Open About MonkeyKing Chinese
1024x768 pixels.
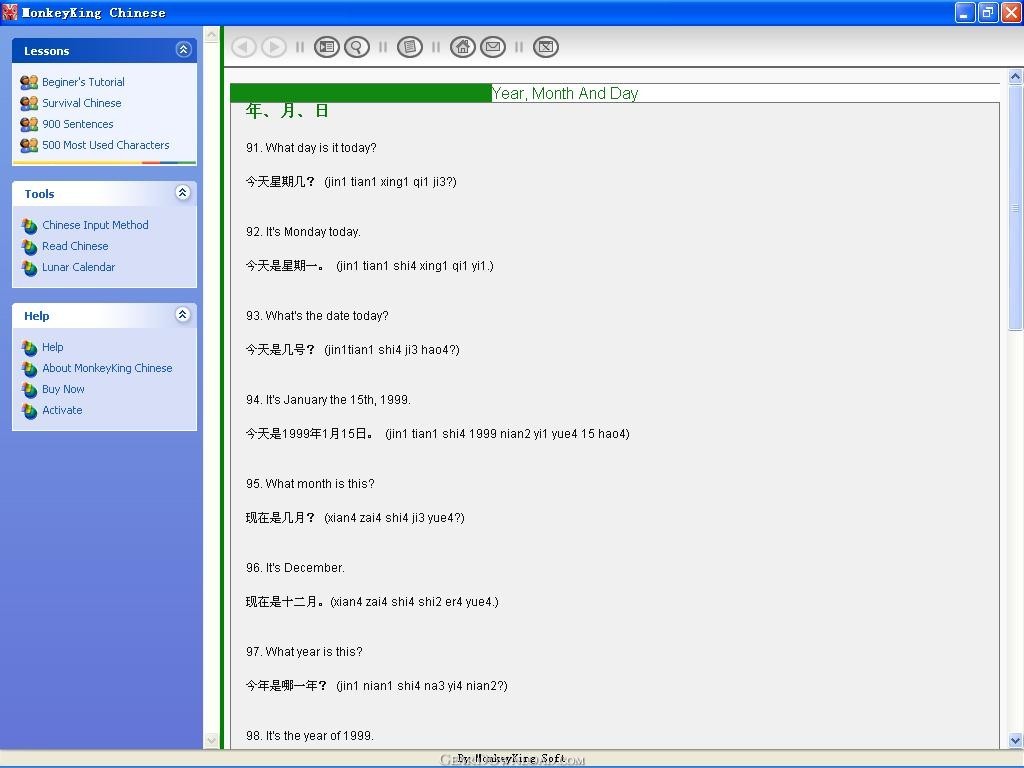[107, 368]
